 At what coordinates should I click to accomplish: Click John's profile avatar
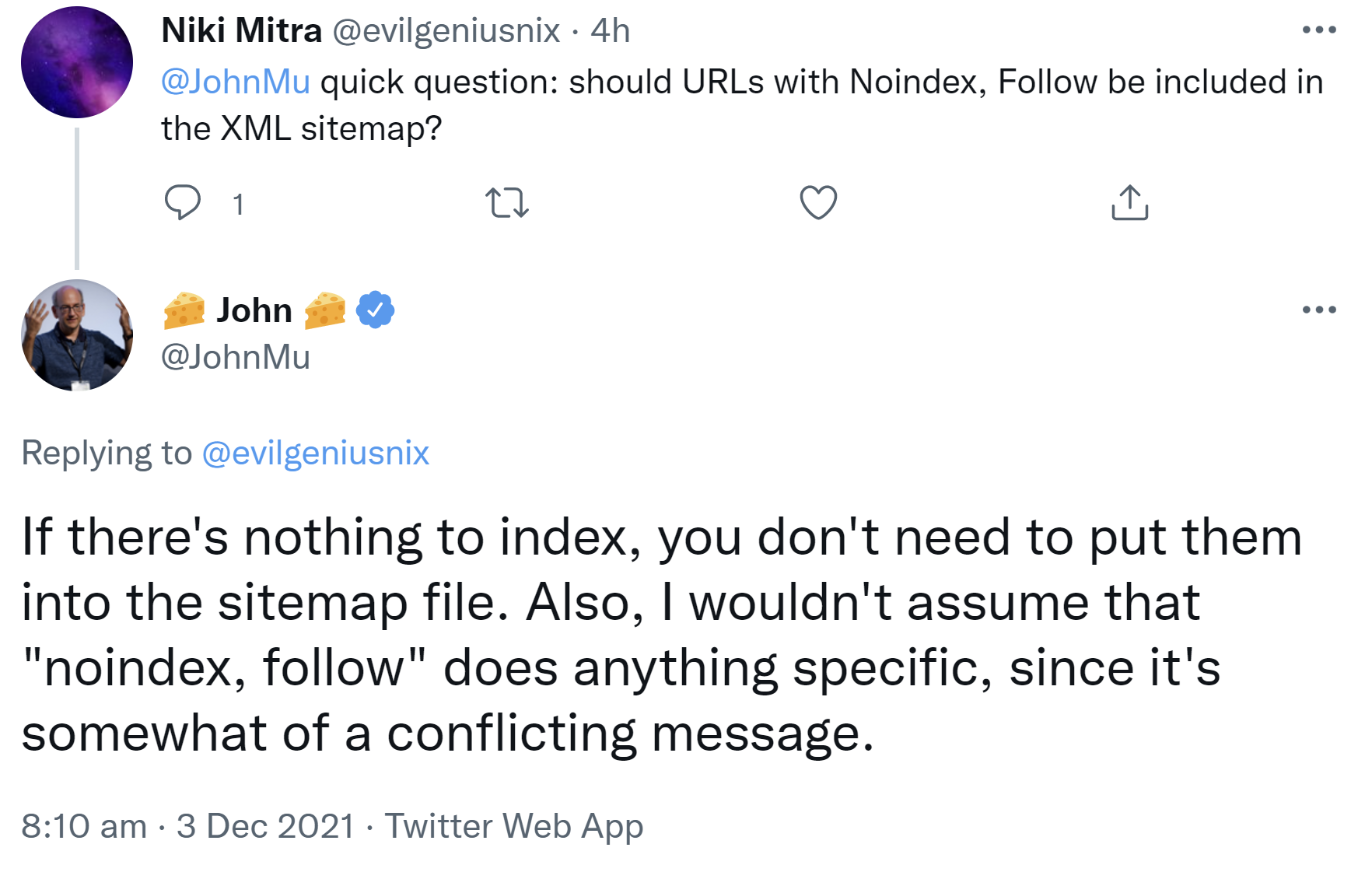pos(76,336)
